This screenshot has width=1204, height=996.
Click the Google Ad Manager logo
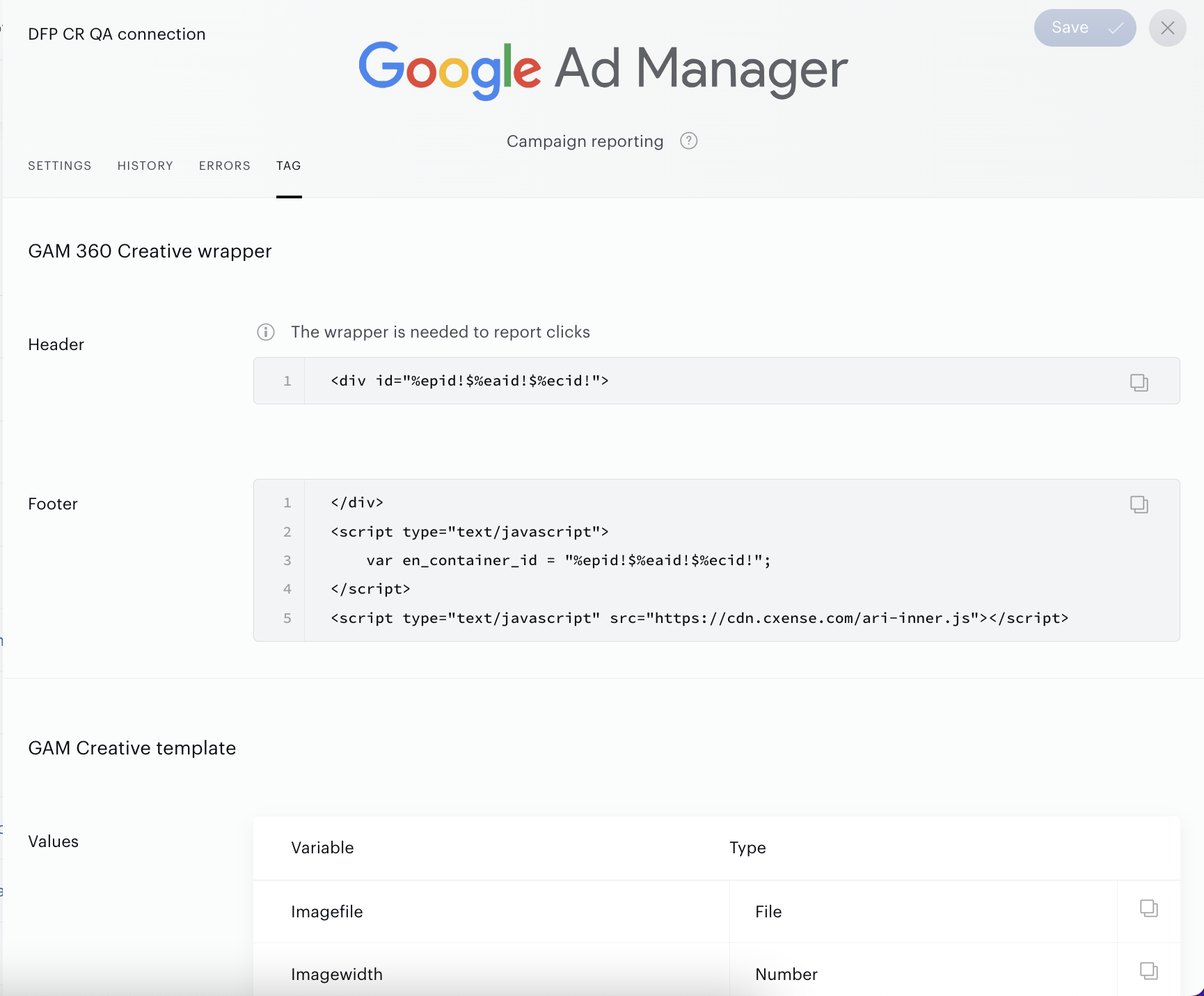(x=603, y=69)
